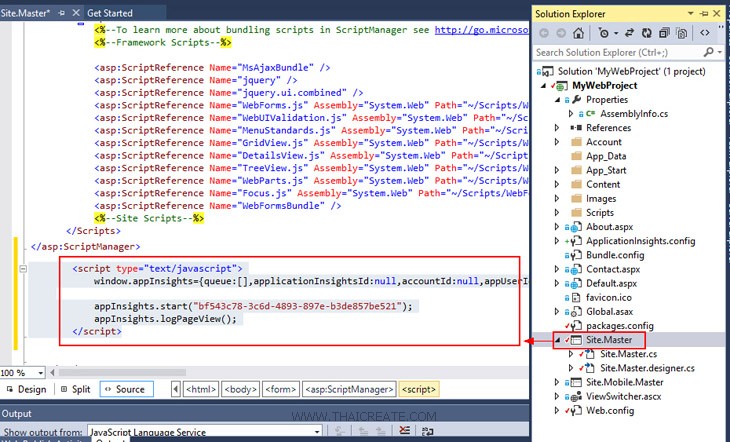Select About.aspx in Solution Explorer
This screenshot has width=730, height=442.
609,227
